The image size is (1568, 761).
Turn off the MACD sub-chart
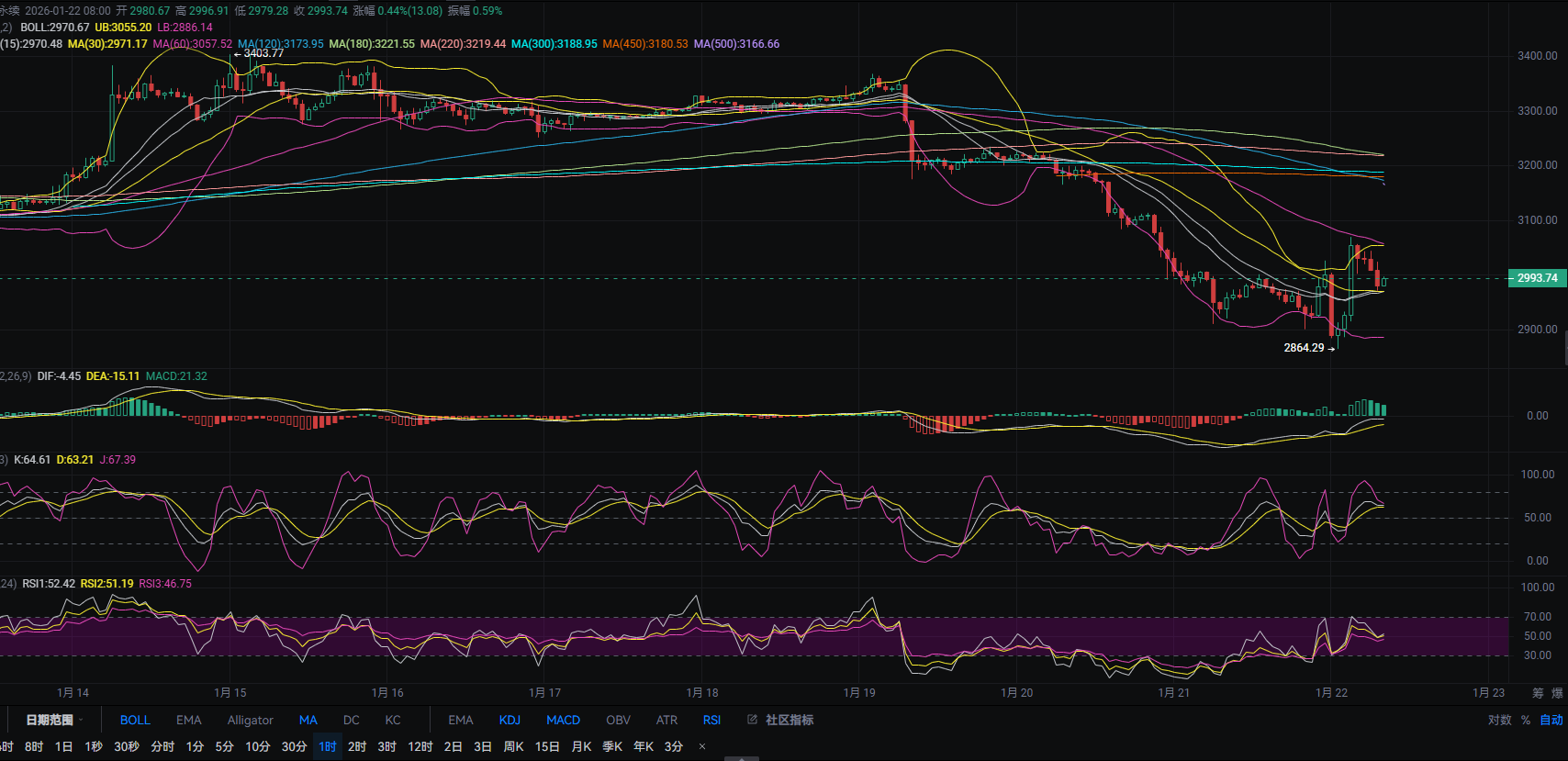563,720
